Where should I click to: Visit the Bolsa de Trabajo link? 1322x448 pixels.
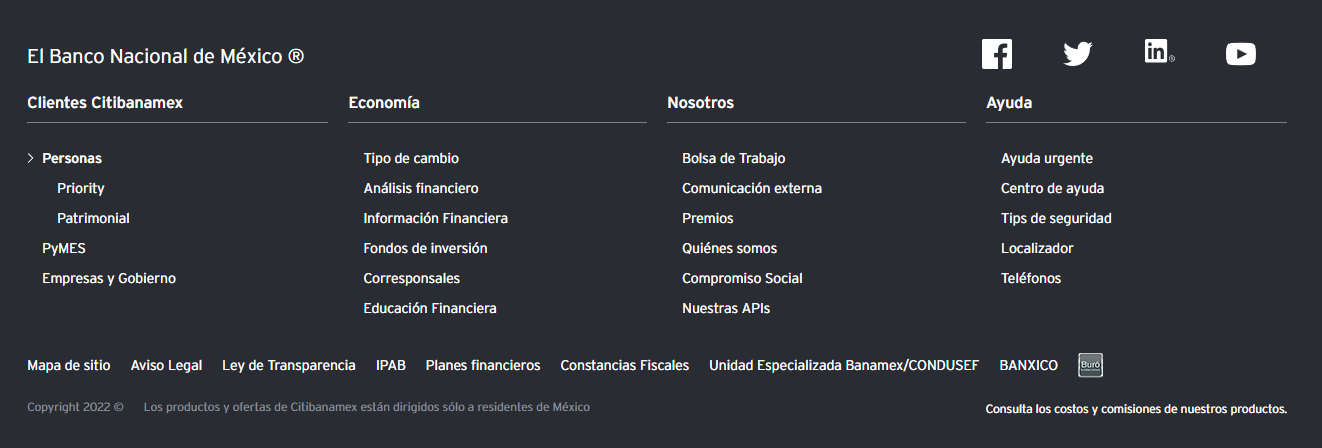[734, 158]
